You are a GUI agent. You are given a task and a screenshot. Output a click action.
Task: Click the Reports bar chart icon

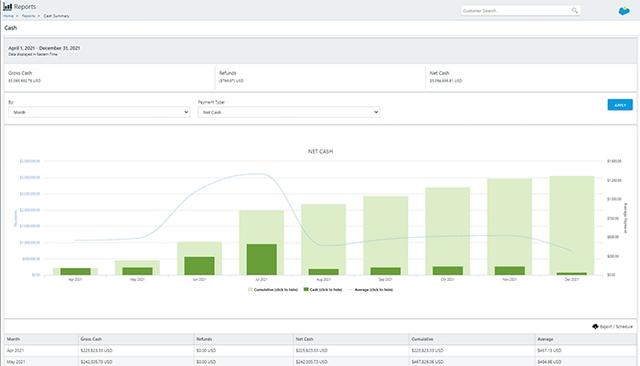(x=7, y=7)
